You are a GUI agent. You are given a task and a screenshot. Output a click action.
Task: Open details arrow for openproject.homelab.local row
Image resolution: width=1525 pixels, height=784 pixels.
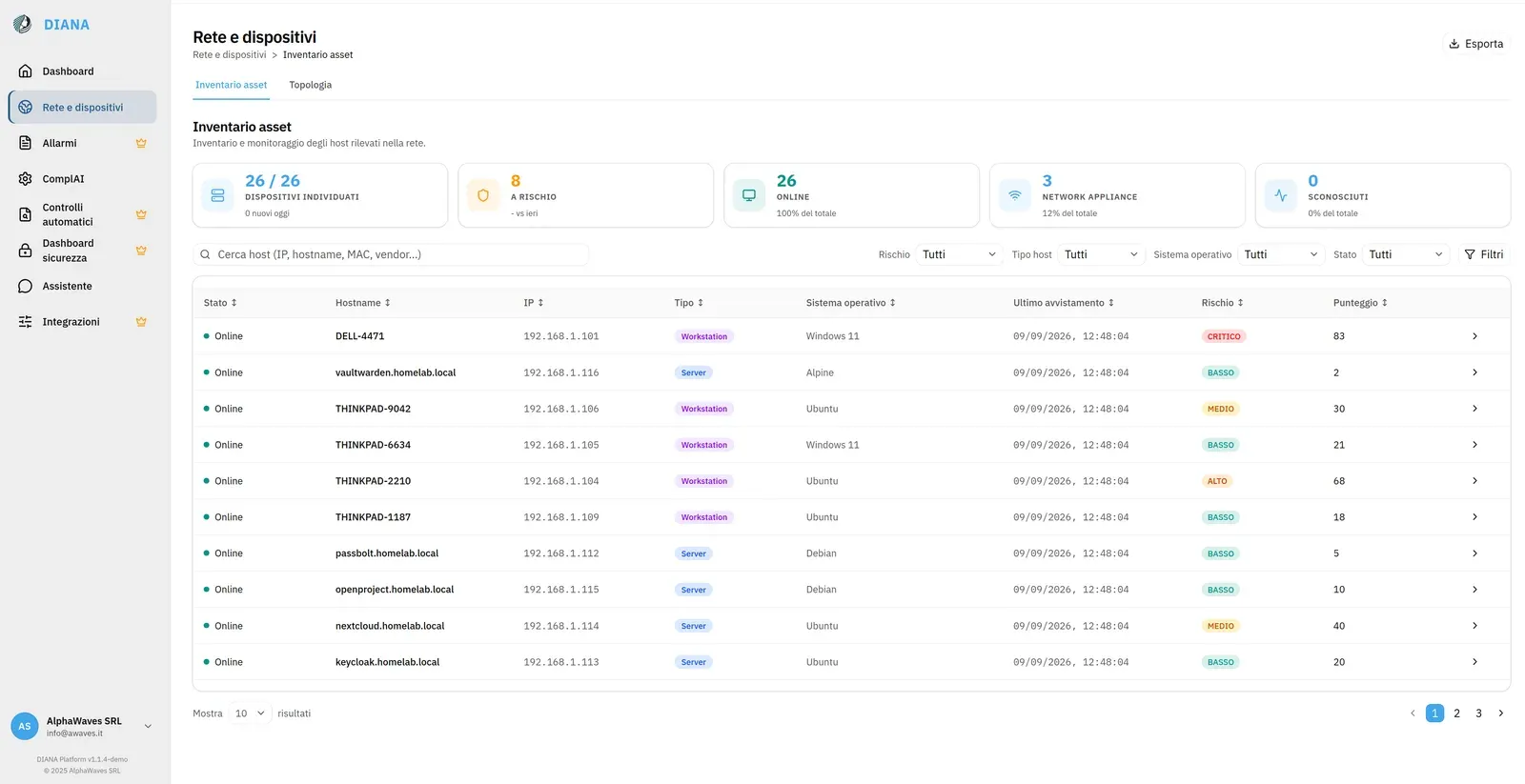tap(1474, 590)
